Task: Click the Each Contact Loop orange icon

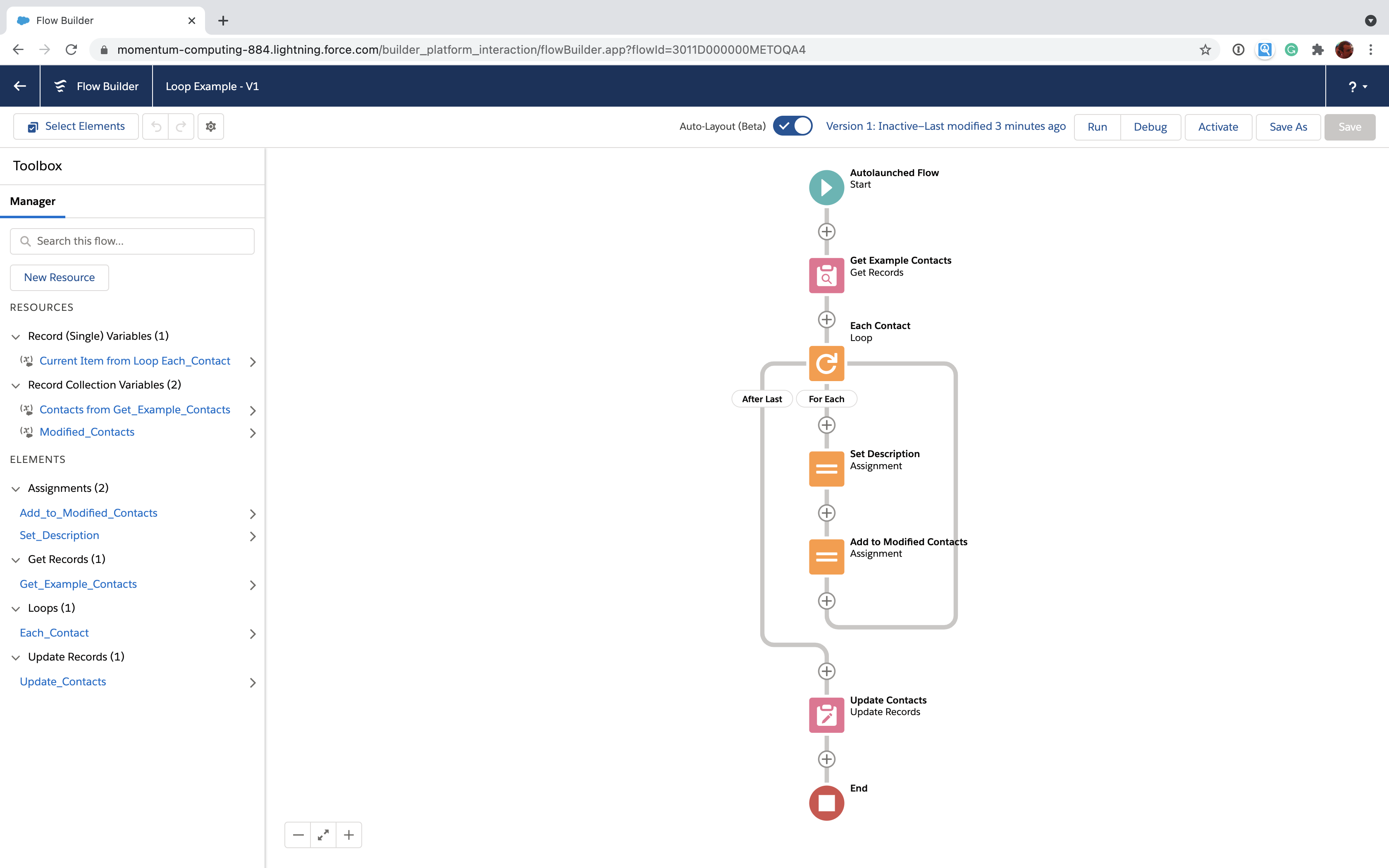Action: click(826, 363)
